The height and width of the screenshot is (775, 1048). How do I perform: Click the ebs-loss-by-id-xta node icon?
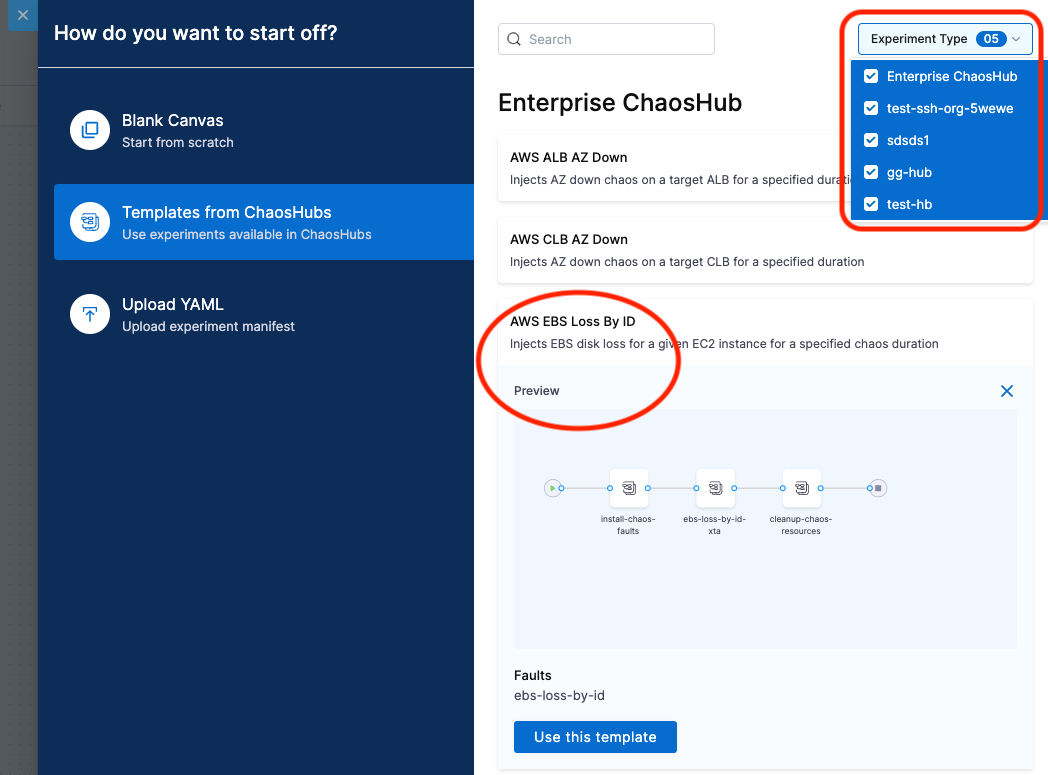(715, 488)
